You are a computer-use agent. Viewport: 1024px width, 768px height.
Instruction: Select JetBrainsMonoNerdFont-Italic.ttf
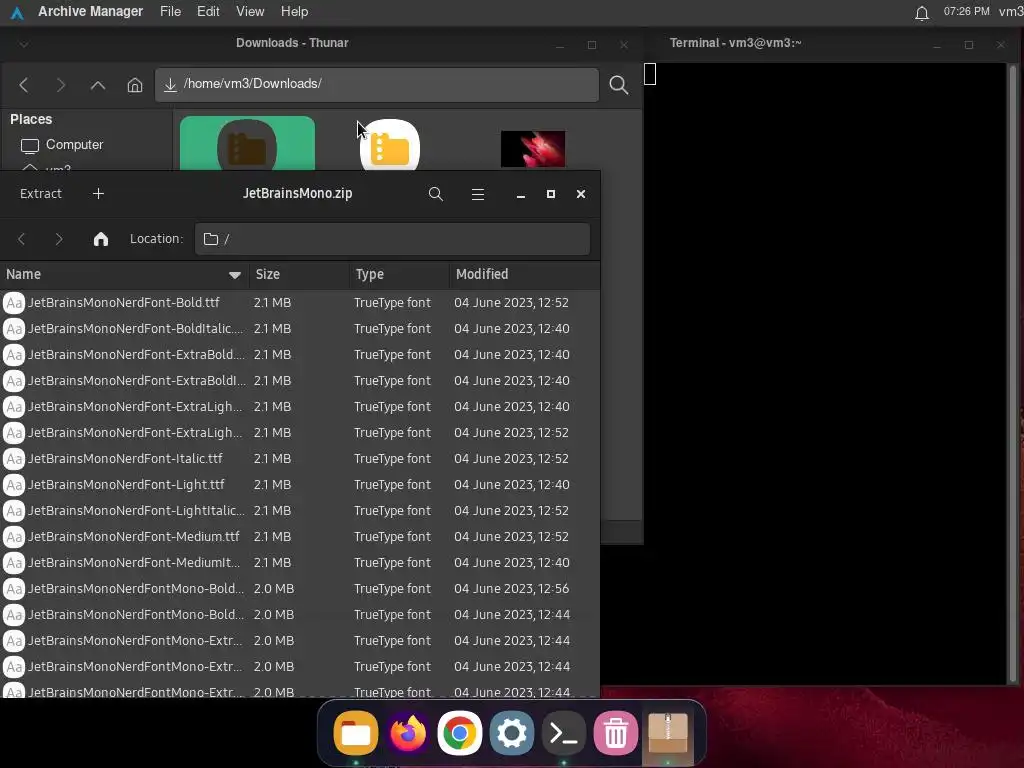coord(300,458)
